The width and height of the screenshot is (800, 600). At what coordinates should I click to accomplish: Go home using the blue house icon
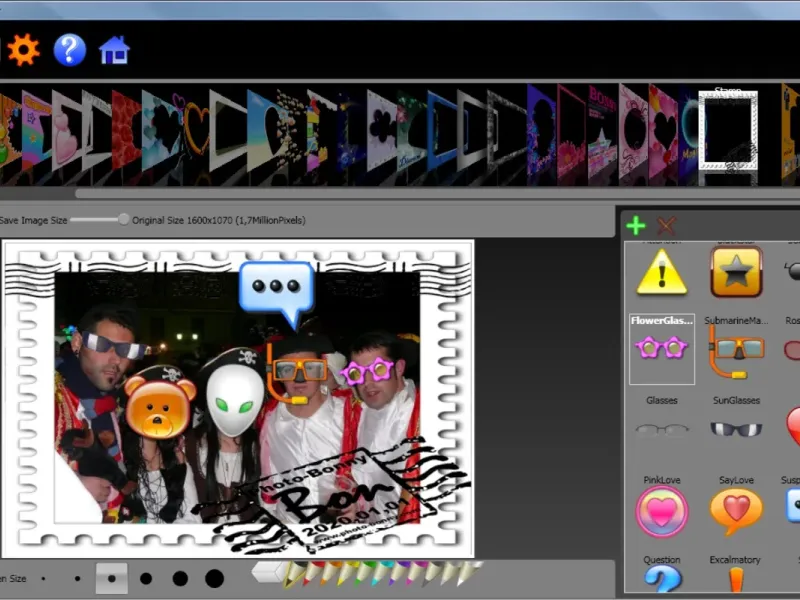pyautogui.click(x=114, y=50)
